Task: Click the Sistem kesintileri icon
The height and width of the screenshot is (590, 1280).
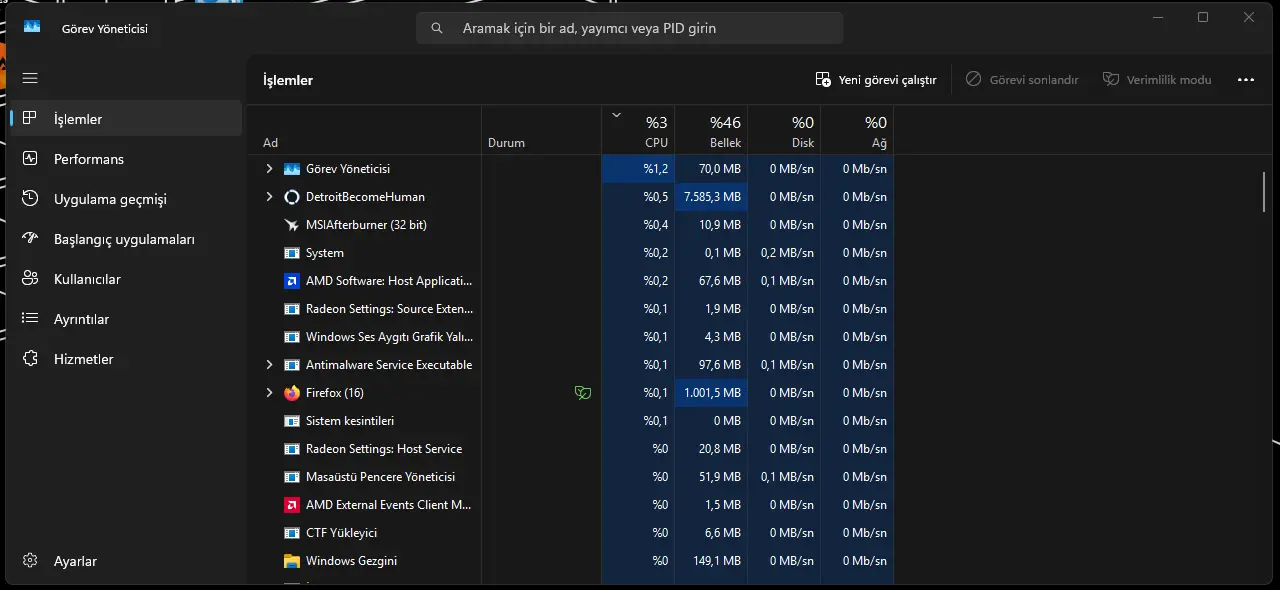Action: coord(292,421)
